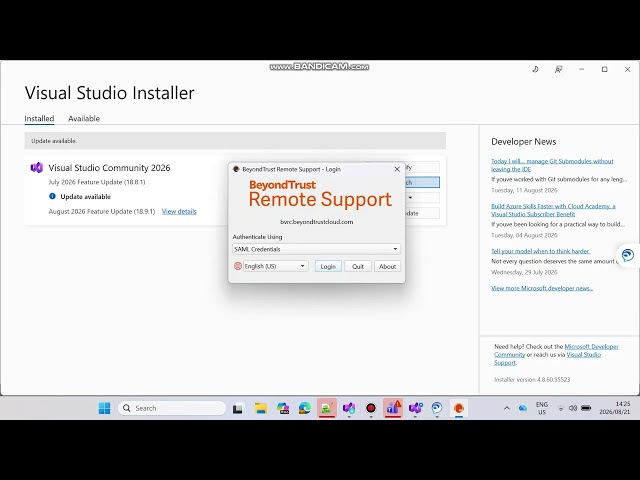Viewport: 640px width, 480px height.
Task: Click the Login button
Action: click(x=328, y=266)
